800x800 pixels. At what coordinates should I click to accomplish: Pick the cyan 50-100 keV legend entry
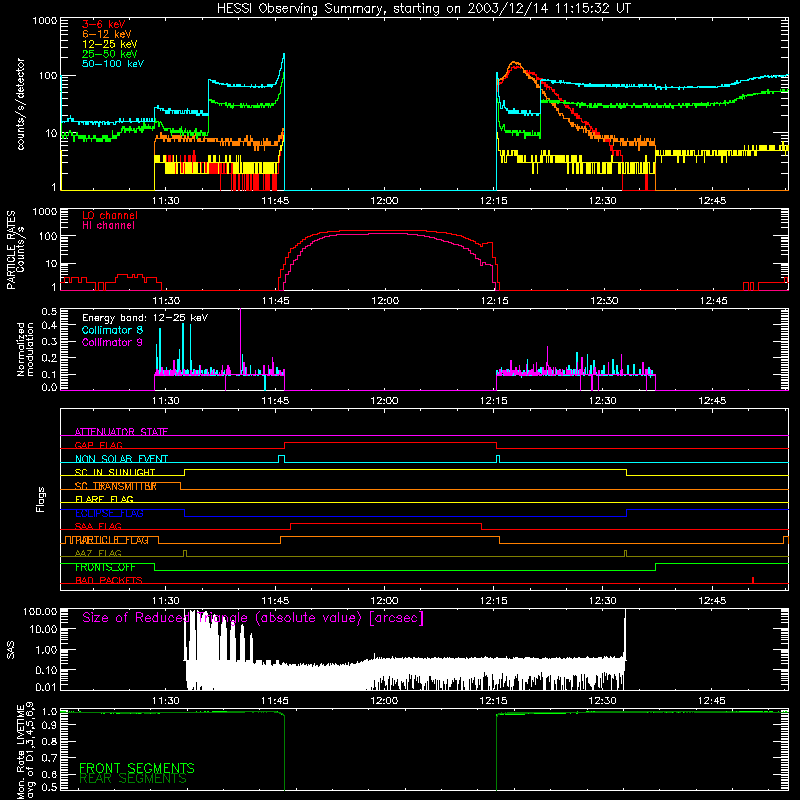point(113,64)
